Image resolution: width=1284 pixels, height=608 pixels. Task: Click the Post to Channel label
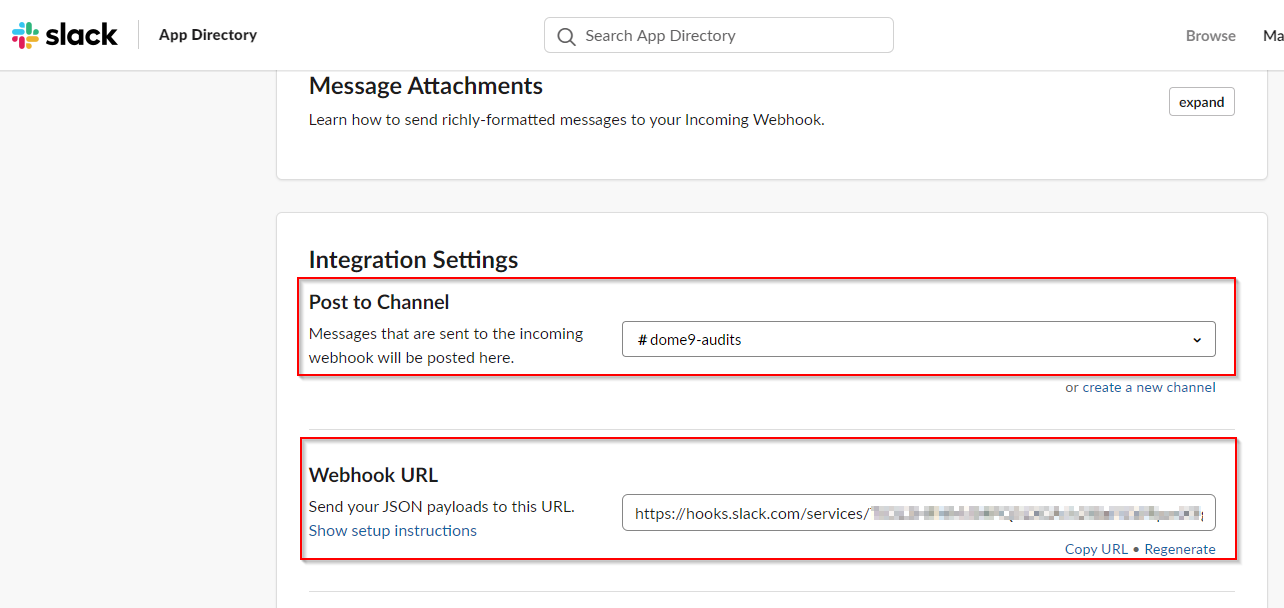[x=379, y=302]
